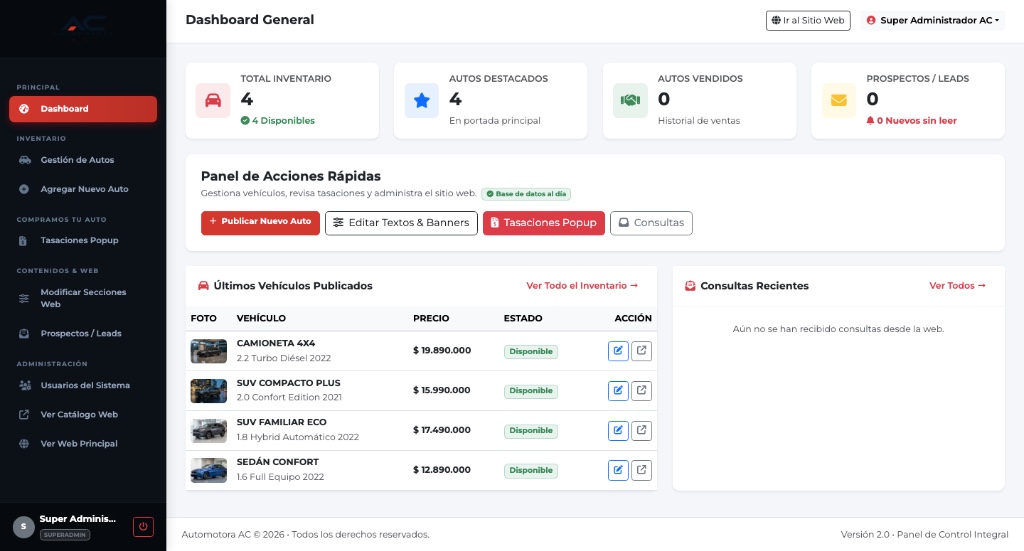Click the S avatar circle in sidebar footer
This screenshot has height=551, width=1024.
24,526
